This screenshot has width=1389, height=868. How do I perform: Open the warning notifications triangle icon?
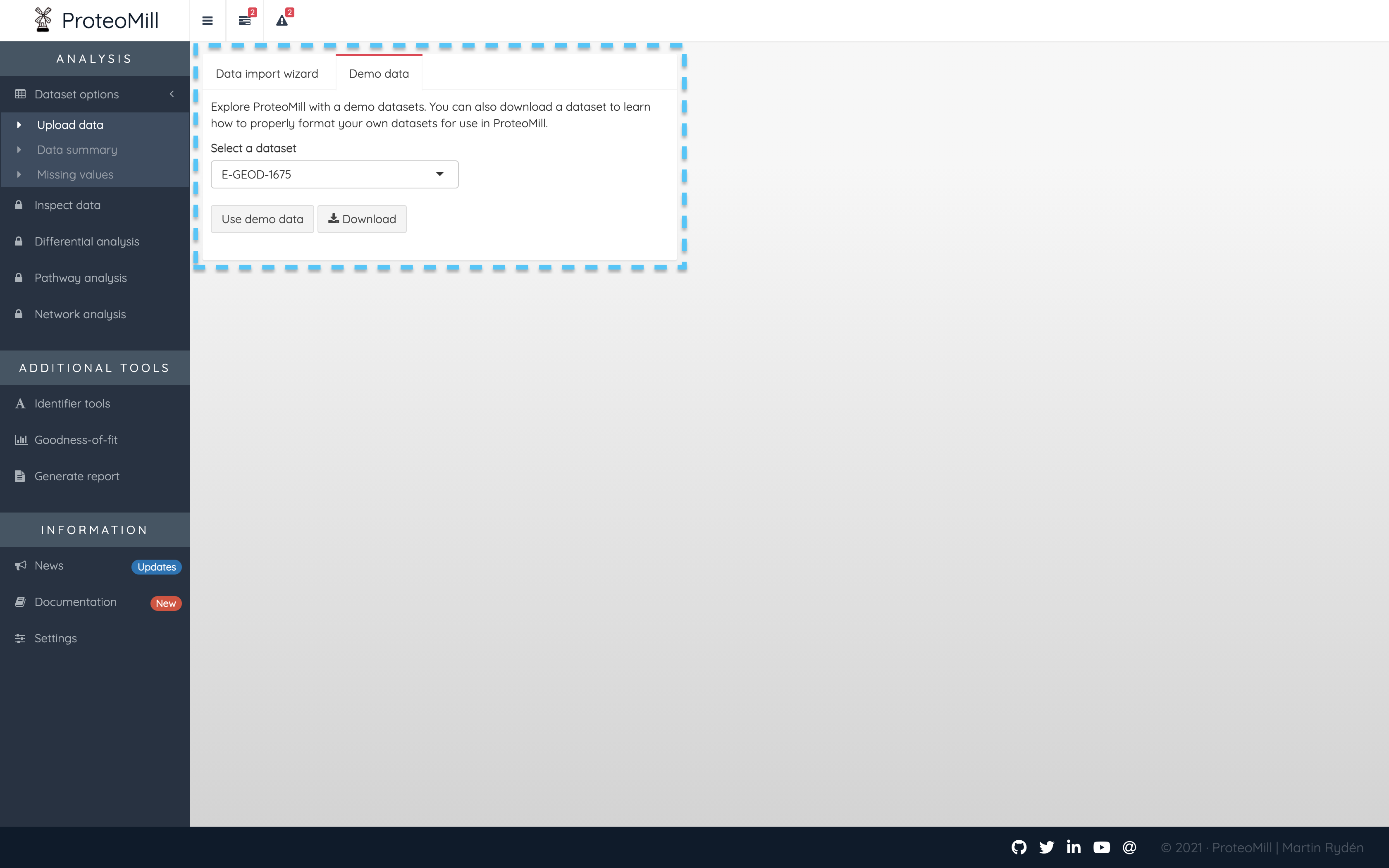(282, 21)
